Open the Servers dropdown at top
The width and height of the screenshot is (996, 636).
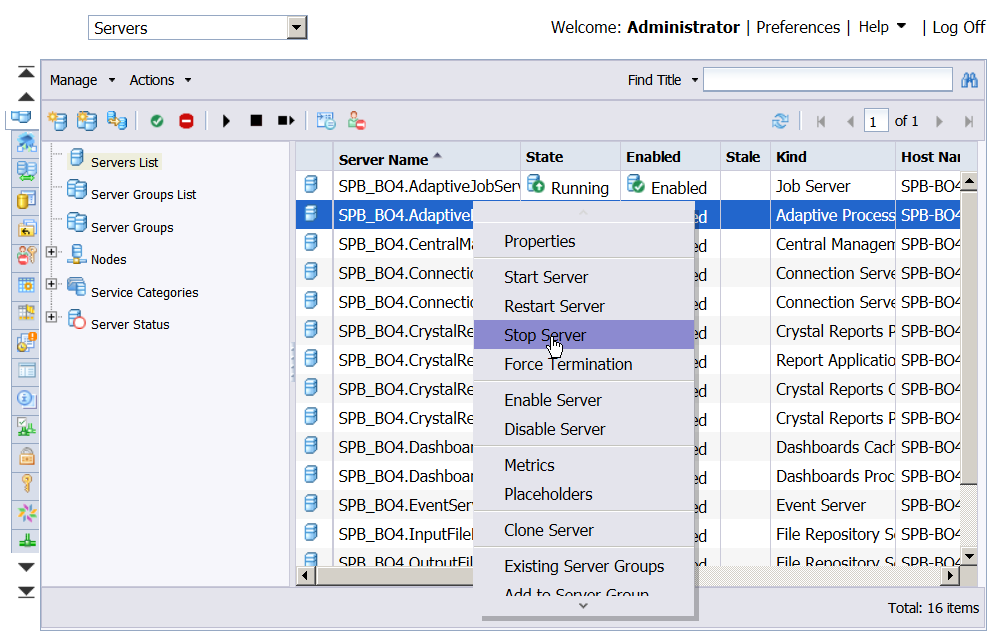pos(297,28)
